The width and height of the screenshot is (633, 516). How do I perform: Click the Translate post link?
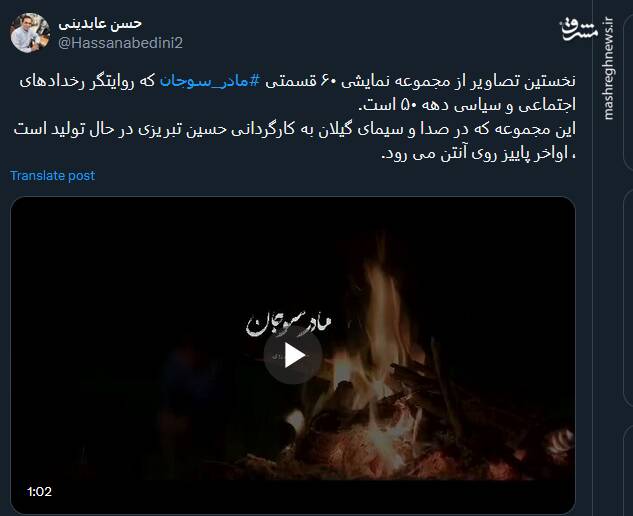[x=52, y=176]
